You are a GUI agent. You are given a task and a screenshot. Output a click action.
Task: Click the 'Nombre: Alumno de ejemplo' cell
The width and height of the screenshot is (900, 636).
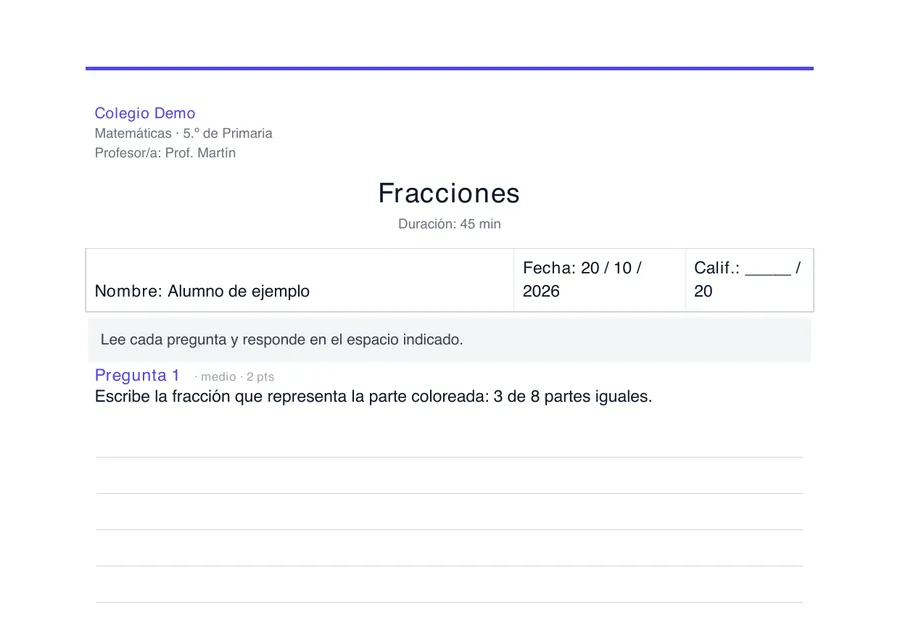click(300, 280)
